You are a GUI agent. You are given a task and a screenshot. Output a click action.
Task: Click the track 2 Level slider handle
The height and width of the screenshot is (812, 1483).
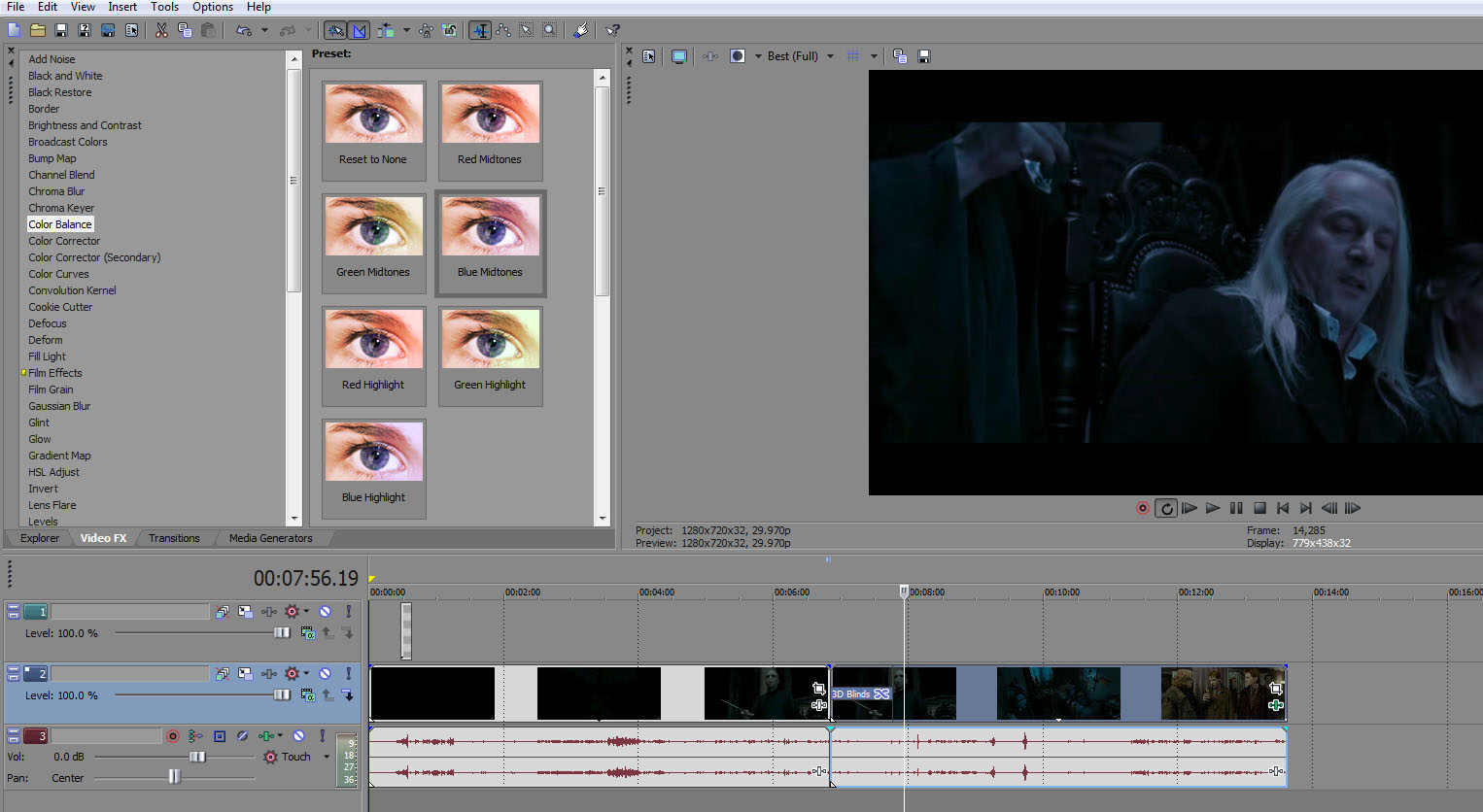[x=282, y=695]
